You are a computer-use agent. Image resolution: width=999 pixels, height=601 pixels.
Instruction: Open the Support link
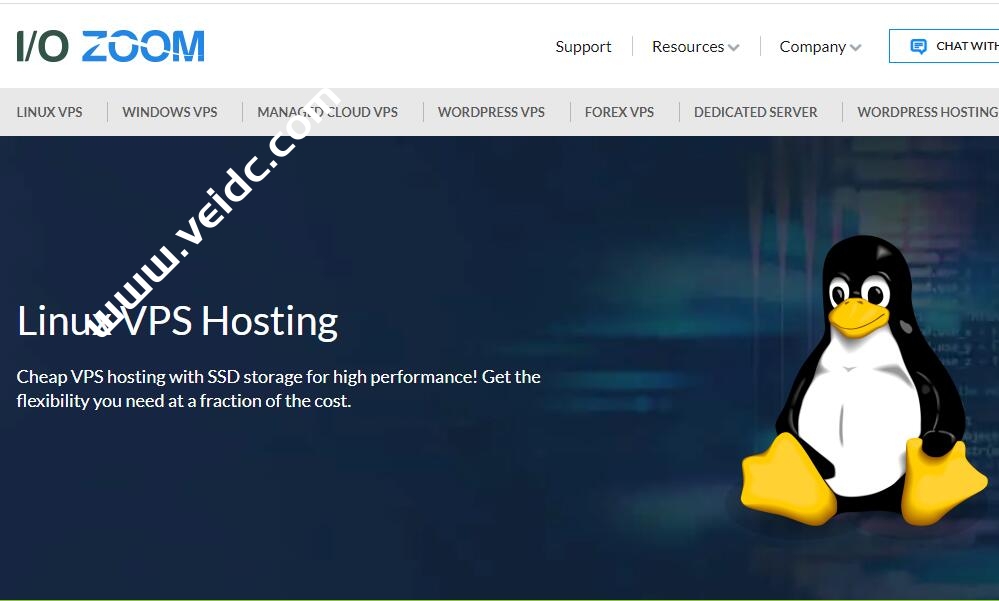point(583,47)
